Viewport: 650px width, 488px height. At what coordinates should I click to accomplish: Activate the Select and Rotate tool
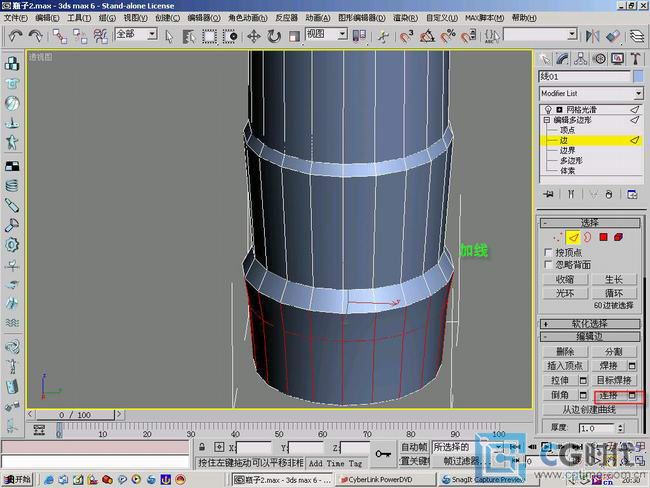pos(274,36)
